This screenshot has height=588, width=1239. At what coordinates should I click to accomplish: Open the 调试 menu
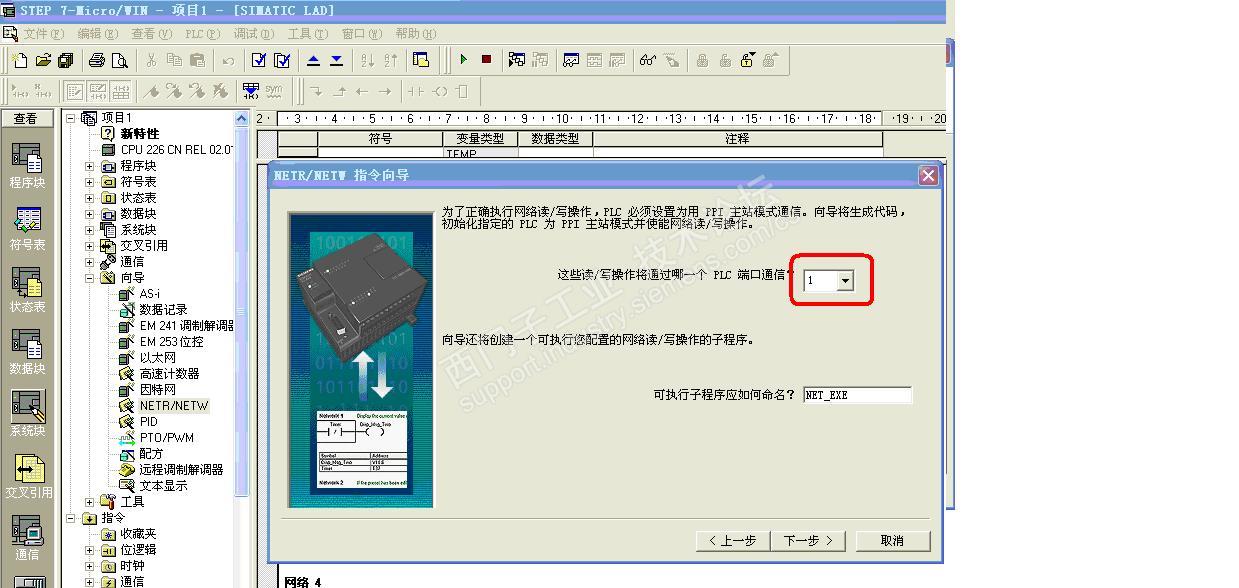pyautogui.click(x=253, y=33)
